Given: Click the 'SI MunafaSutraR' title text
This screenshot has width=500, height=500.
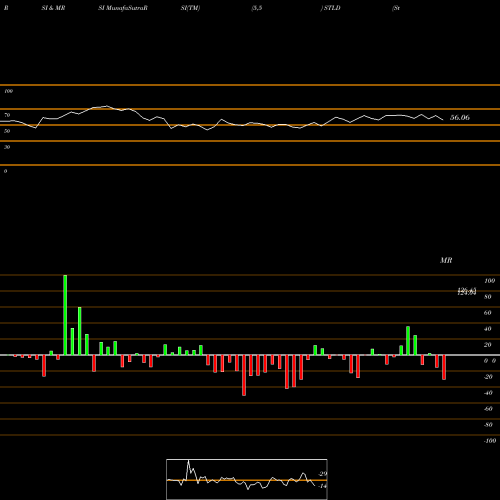Looking at the screenshot, I should (123, 8).
